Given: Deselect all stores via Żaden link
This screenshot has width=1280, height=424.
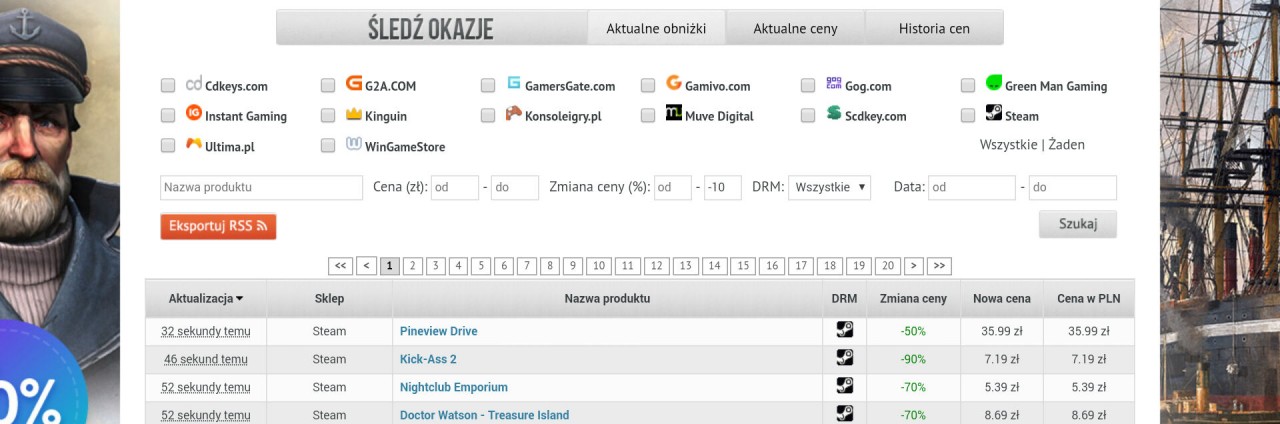Looking at the screenshot, I should pos(1067,144).
